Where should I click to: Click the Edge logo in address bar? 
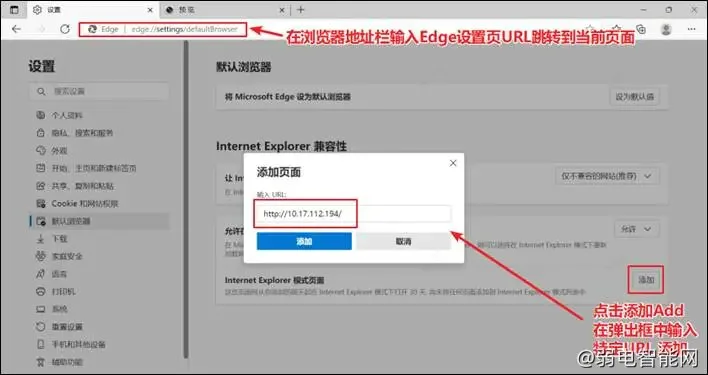(x=93, y=29)
